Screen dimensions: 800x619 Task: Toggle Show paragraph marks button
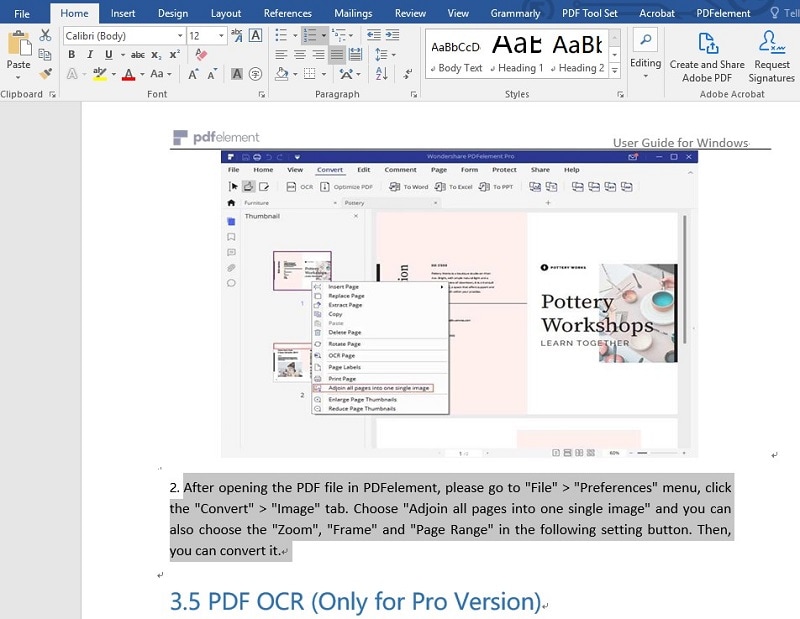pyautogui.click(x=408, y=74)
